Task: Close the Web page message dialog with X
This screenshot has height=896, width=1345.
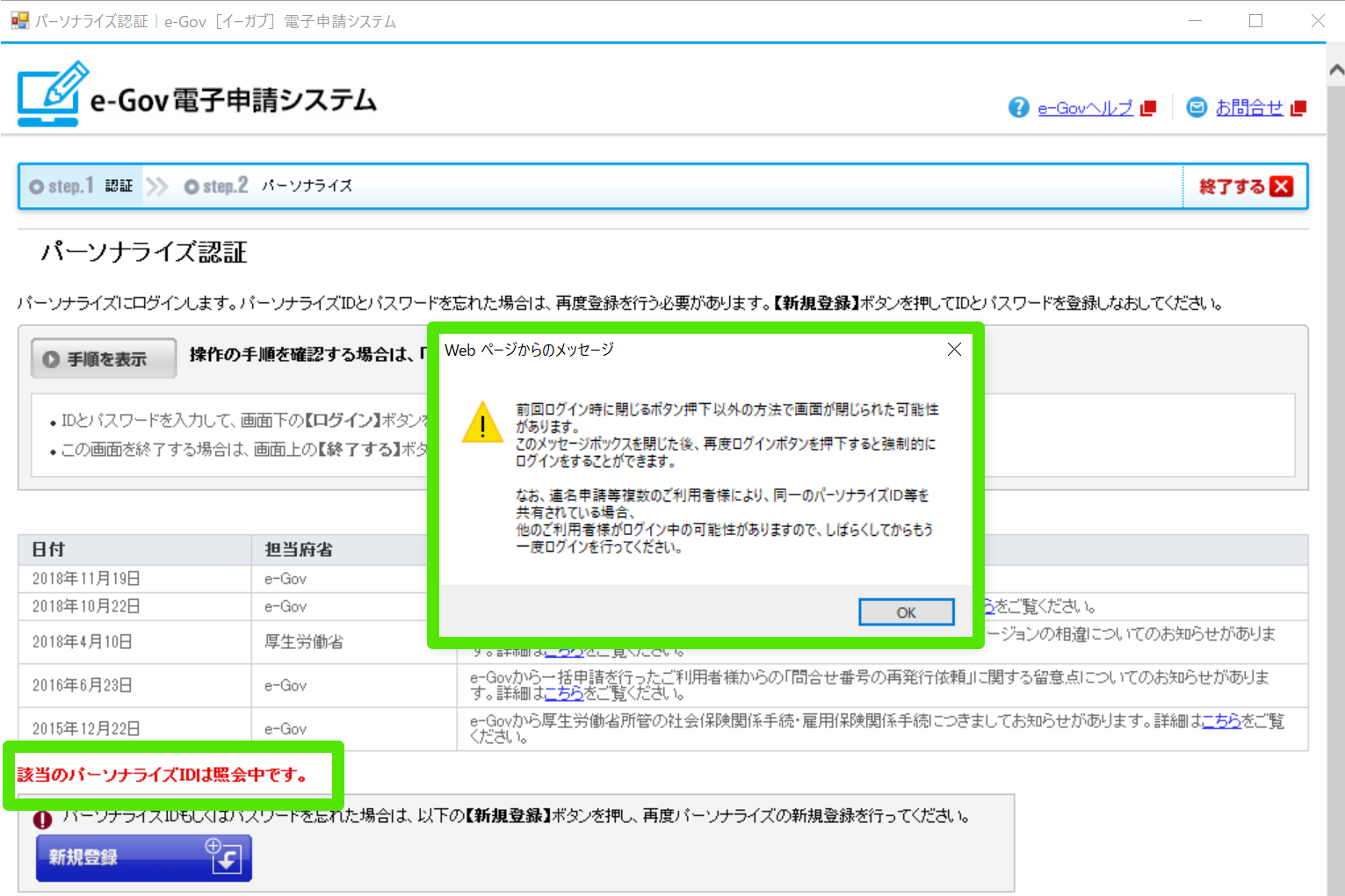Action: 954,350
